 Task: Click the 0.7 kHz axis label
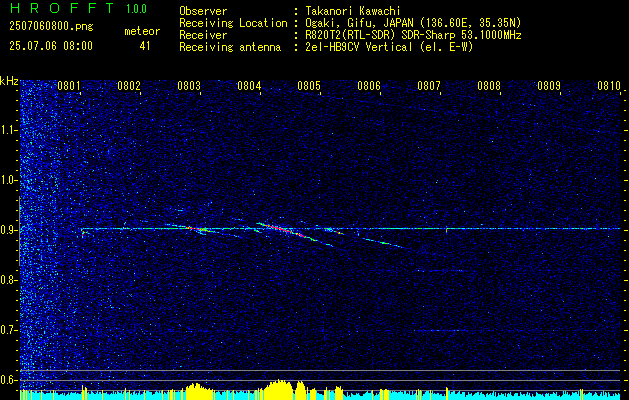coord(7,330)
